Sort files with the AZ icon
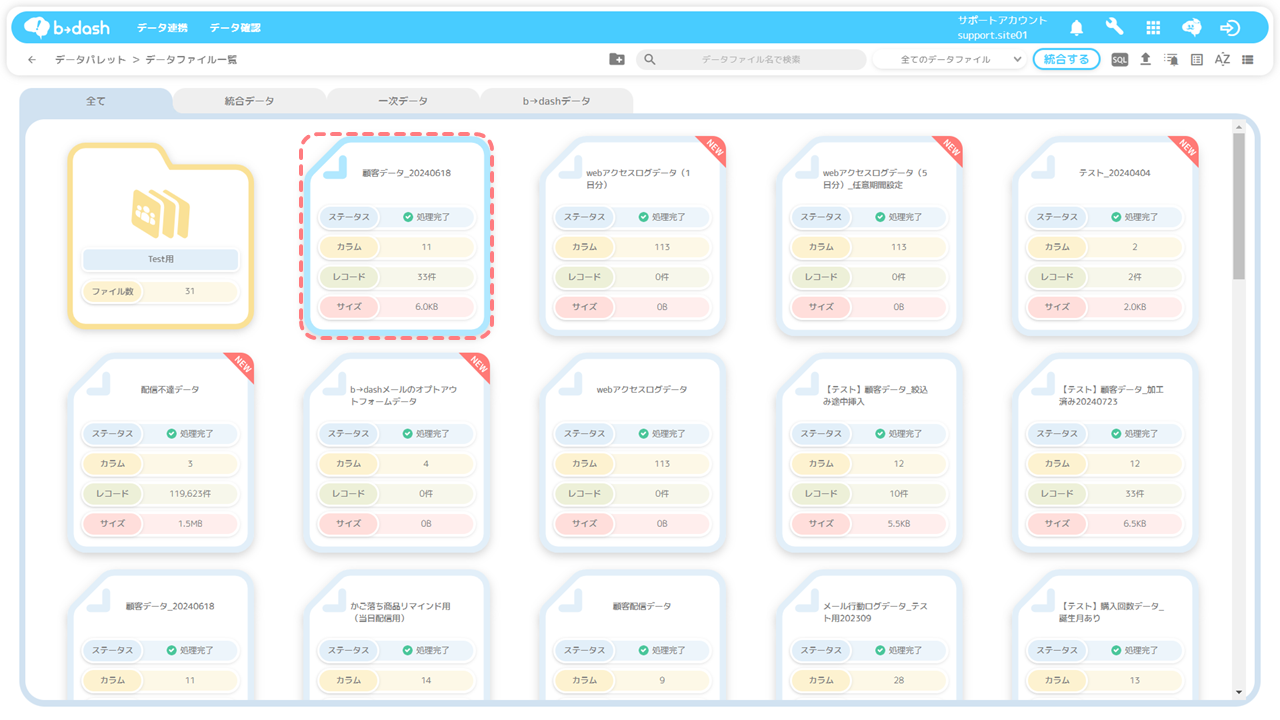Screen dimensions: 1280x720 (1222, 60)
